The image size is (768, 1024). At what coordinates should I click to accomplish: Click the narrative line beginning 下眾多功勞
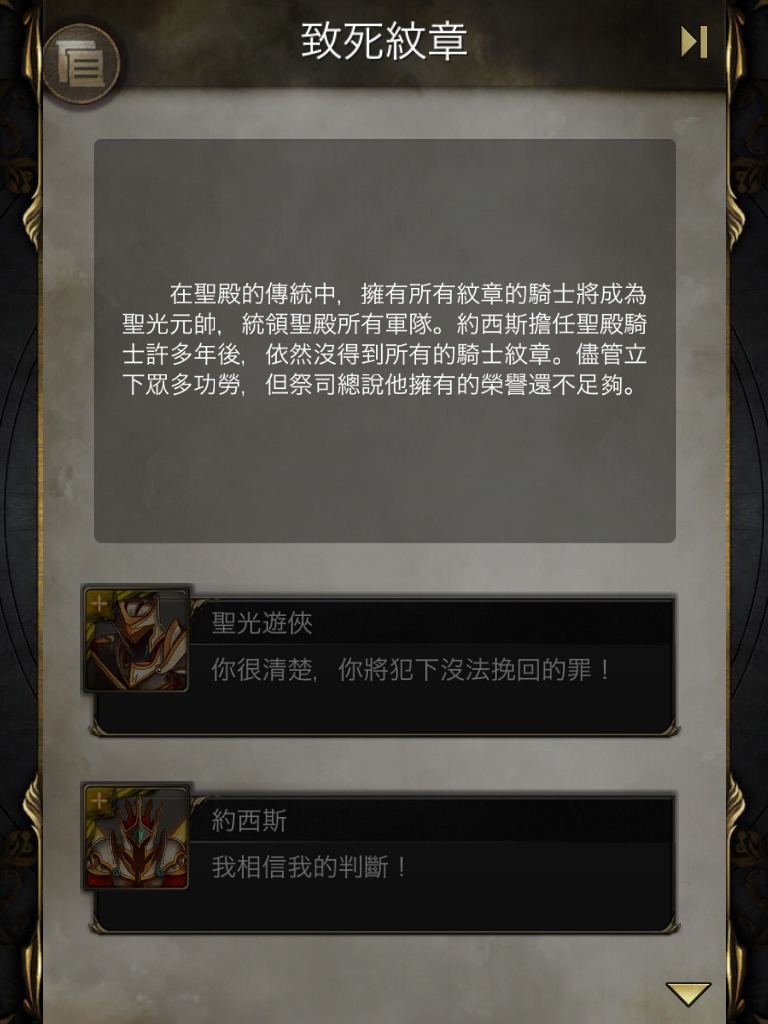pyautogui.click(x=379, y=385)
